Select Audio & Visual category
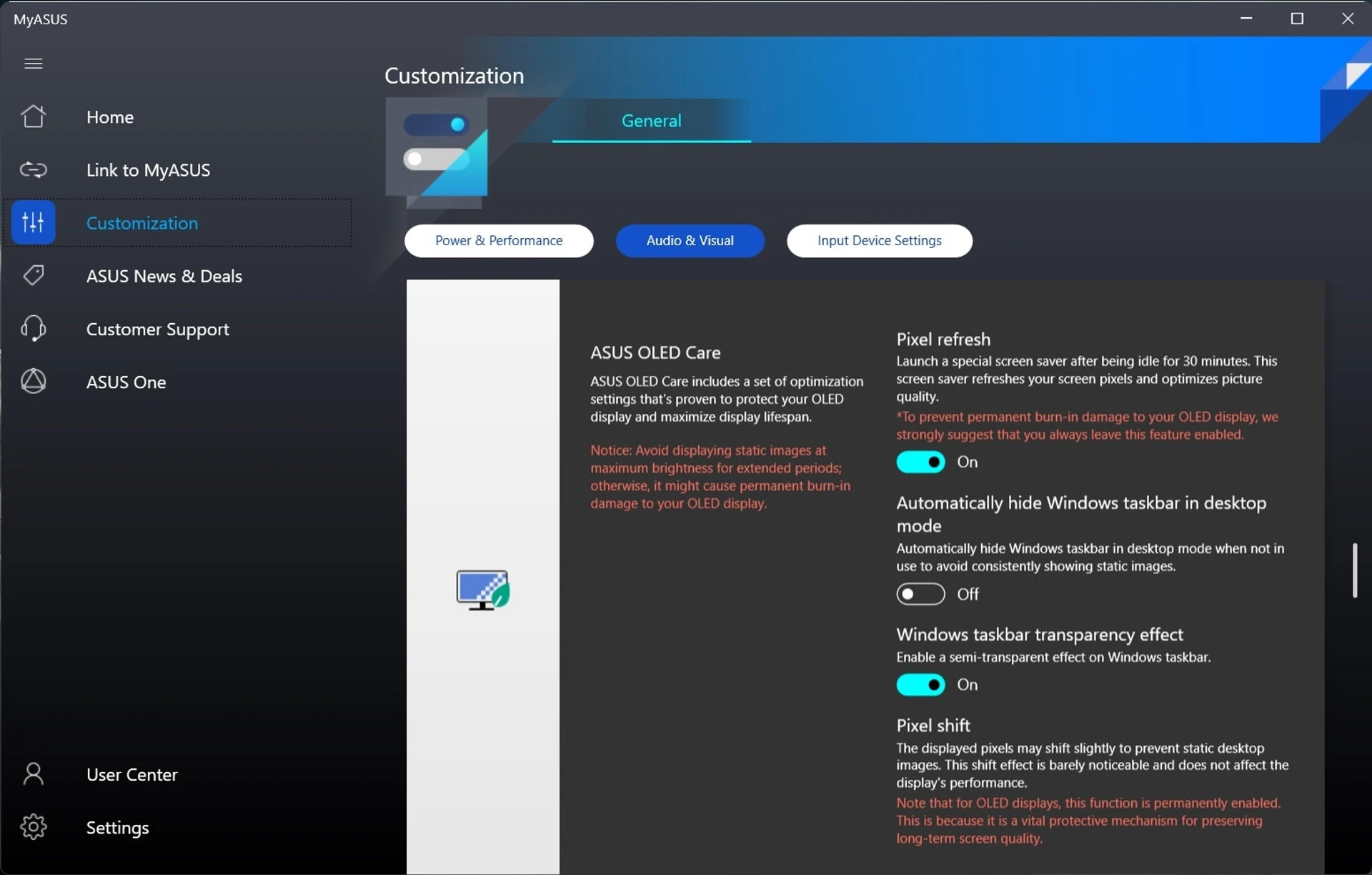Screen dimensions: 1372x875 coord(690,240)
